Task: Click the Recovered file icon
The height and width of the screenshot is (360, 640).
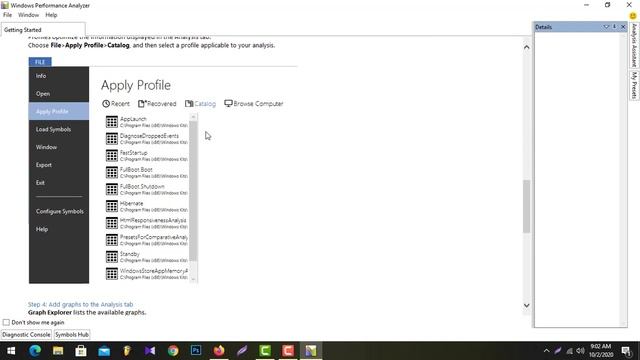Action: tap(142, 104)
